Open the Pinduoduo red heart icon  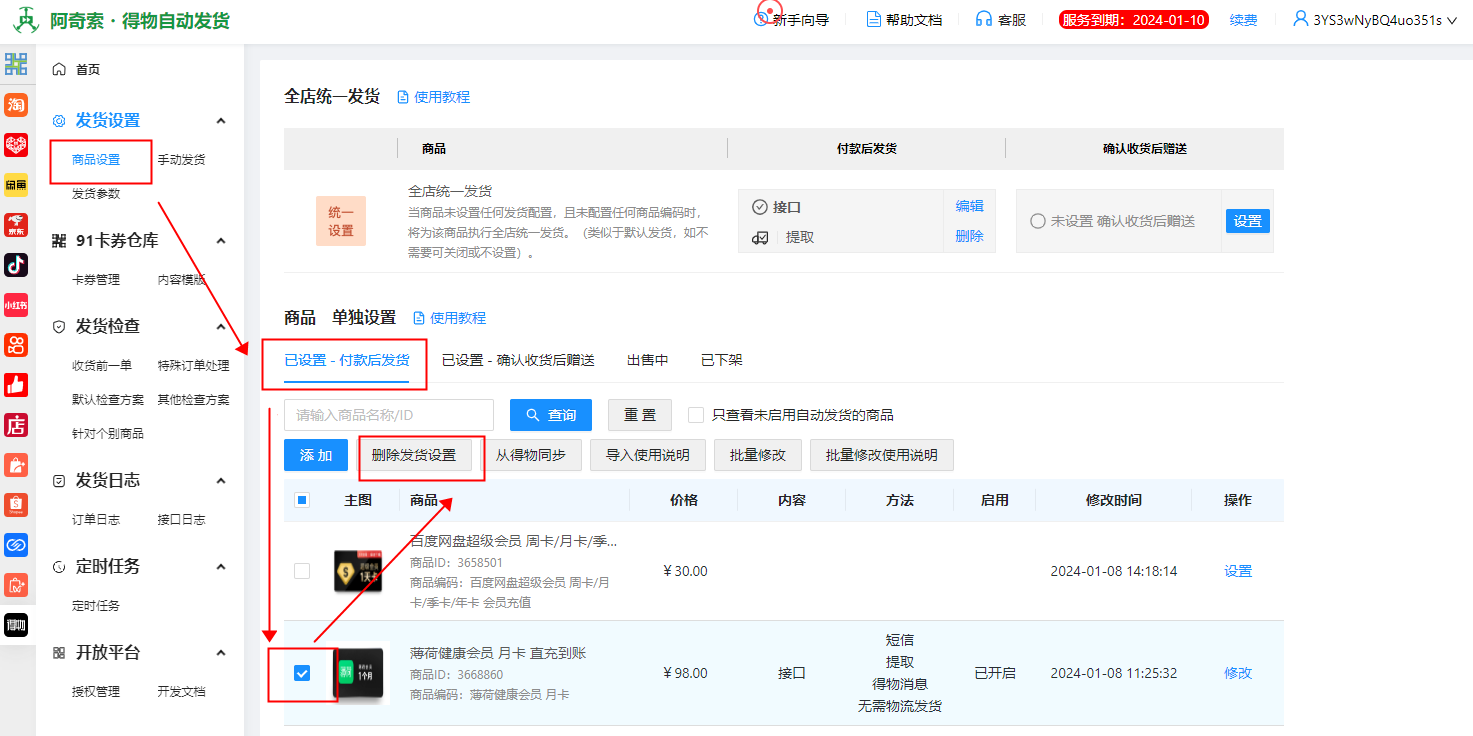pyautogui.click(x=16, y=144)
